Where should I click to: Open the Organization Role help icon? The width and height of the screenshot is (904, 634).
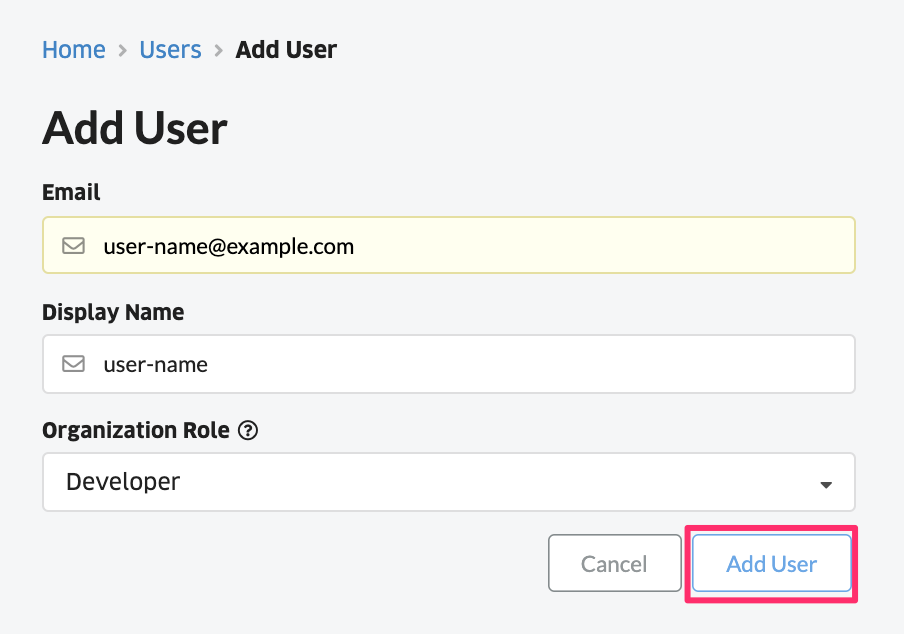248,430
